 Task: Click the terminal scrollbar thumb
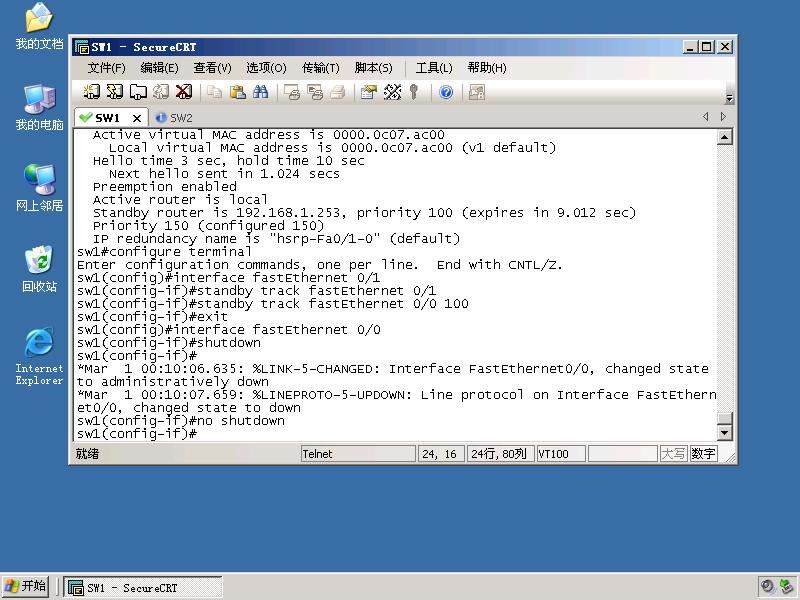(x=725, y=418)
